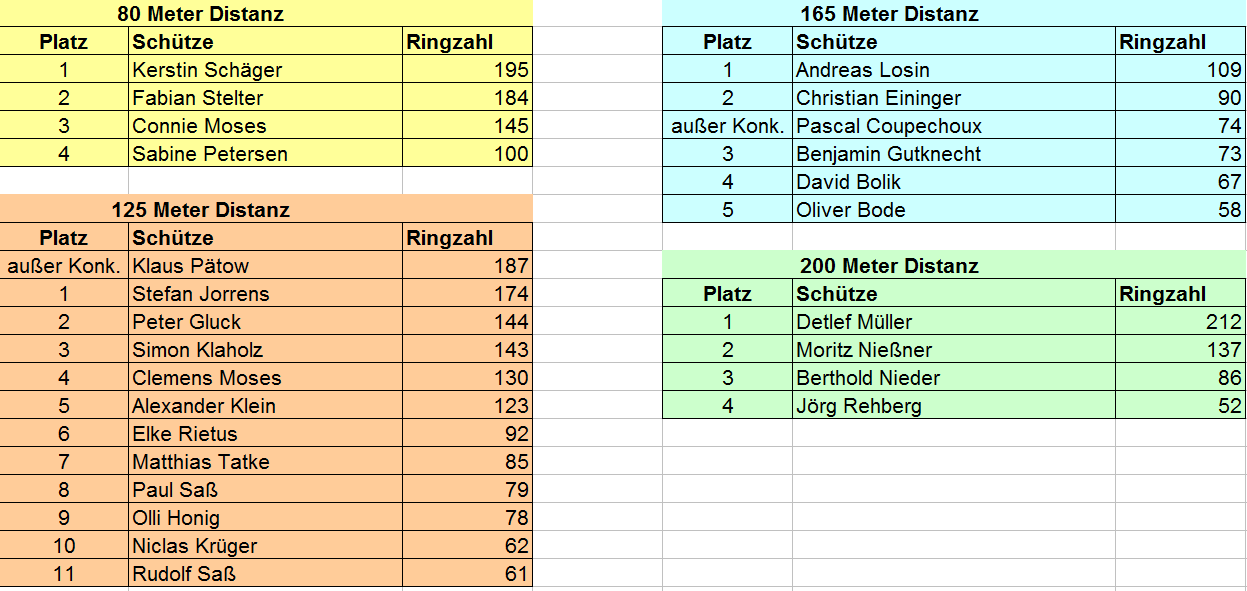The height and width of the screenshot is (591, 1247).
Task: Select the '165 Meter Distanz' title cell
Action: [x=954, y=14]
